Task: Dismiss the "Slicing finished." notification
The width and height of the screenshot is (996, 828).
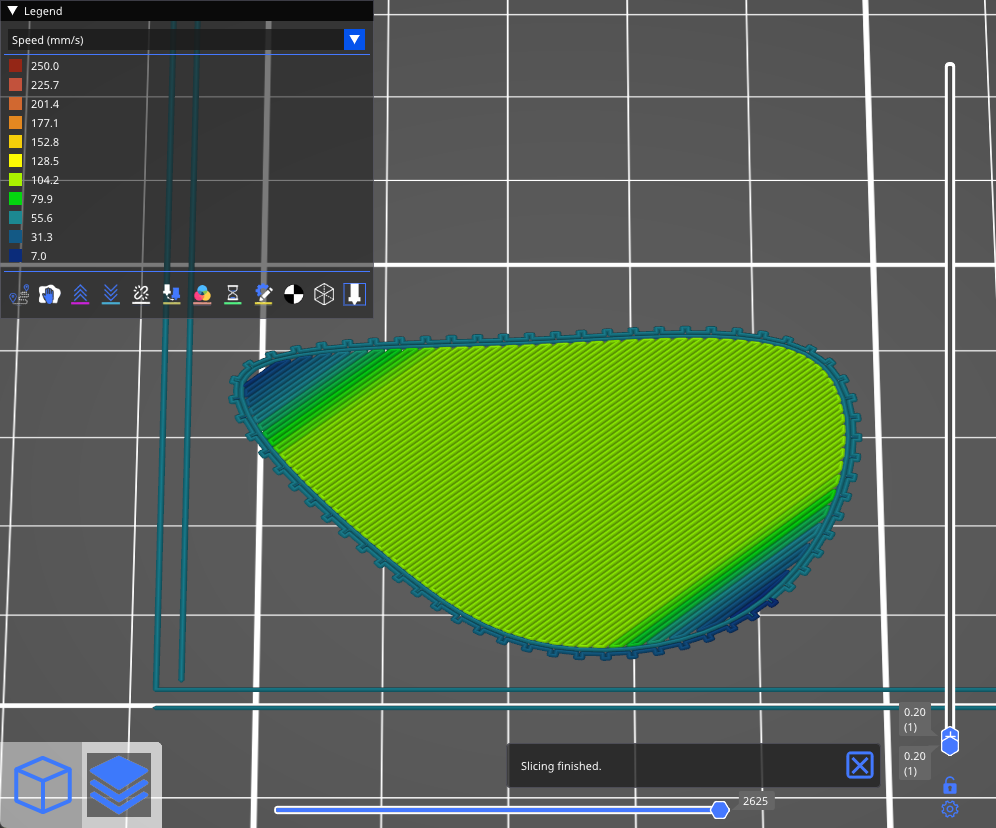Action: pyautogui.click(x=860, y=766)
